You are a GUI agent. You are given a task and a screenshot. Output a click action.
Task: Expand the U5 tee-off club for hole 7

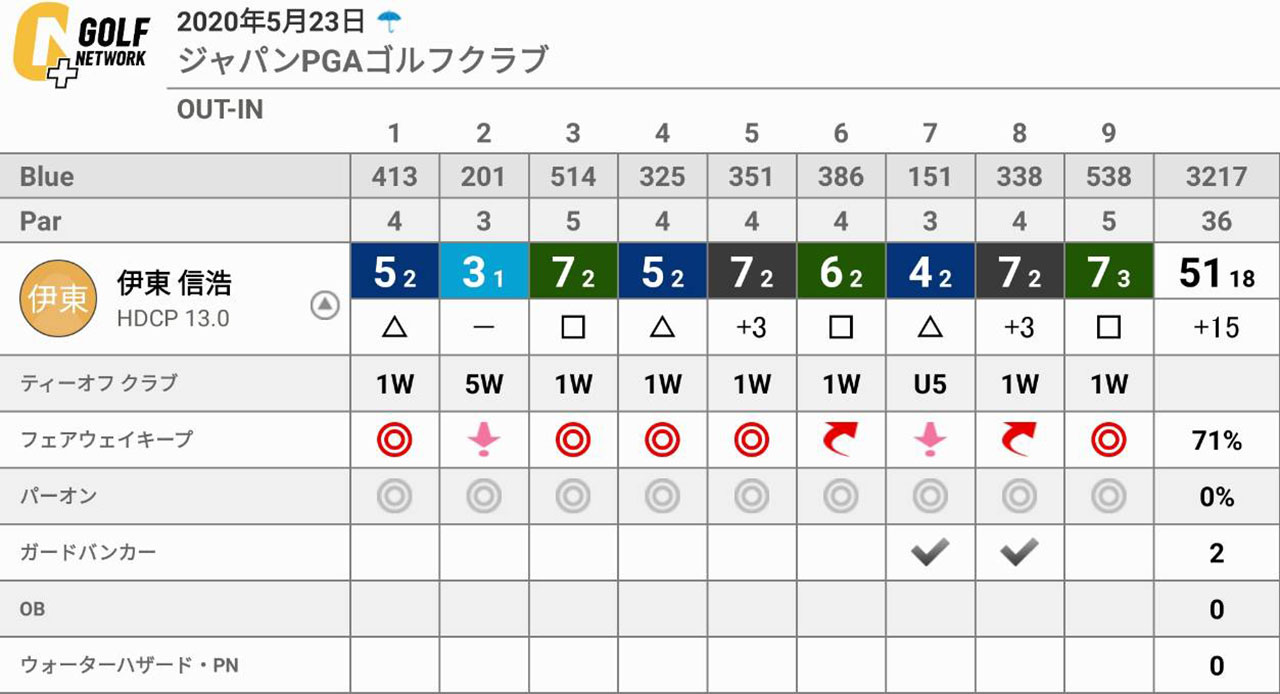tap(930, 384)
